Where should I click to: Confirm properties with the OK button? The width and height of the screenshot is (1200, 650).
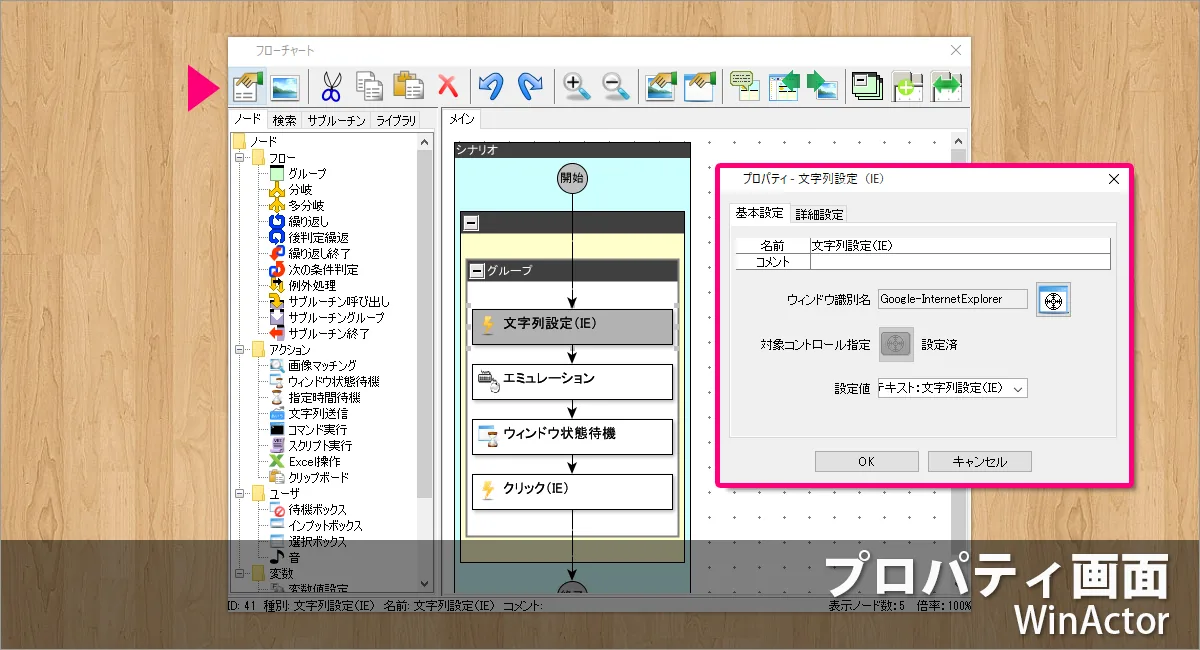[x=866, y=462]
